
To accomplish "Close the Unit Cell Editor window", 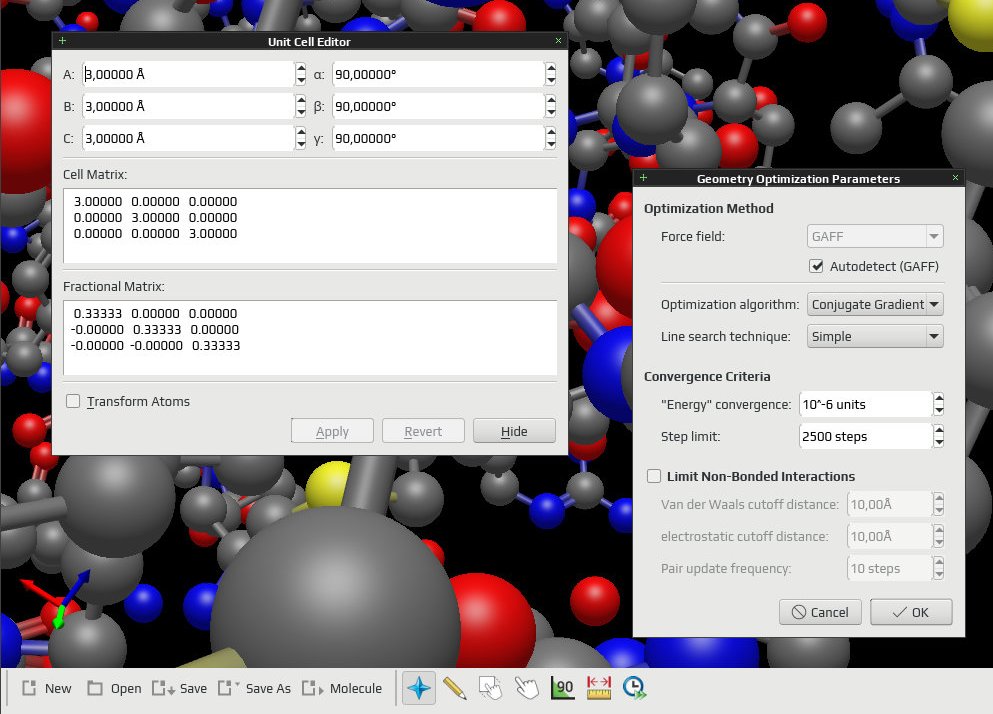I will [x=558, y=41].
